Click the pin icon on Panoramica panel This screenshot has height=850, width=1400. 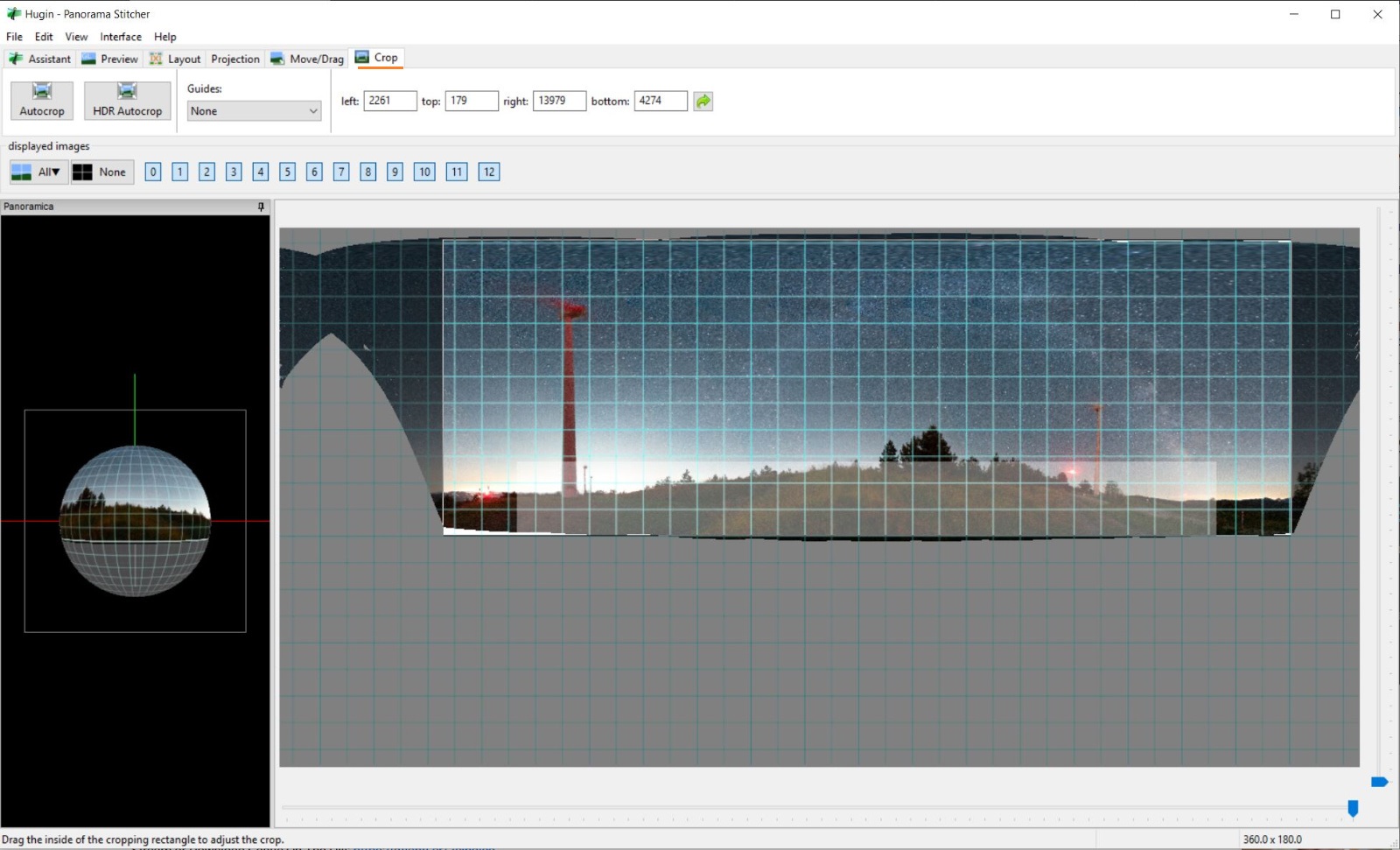261,207
